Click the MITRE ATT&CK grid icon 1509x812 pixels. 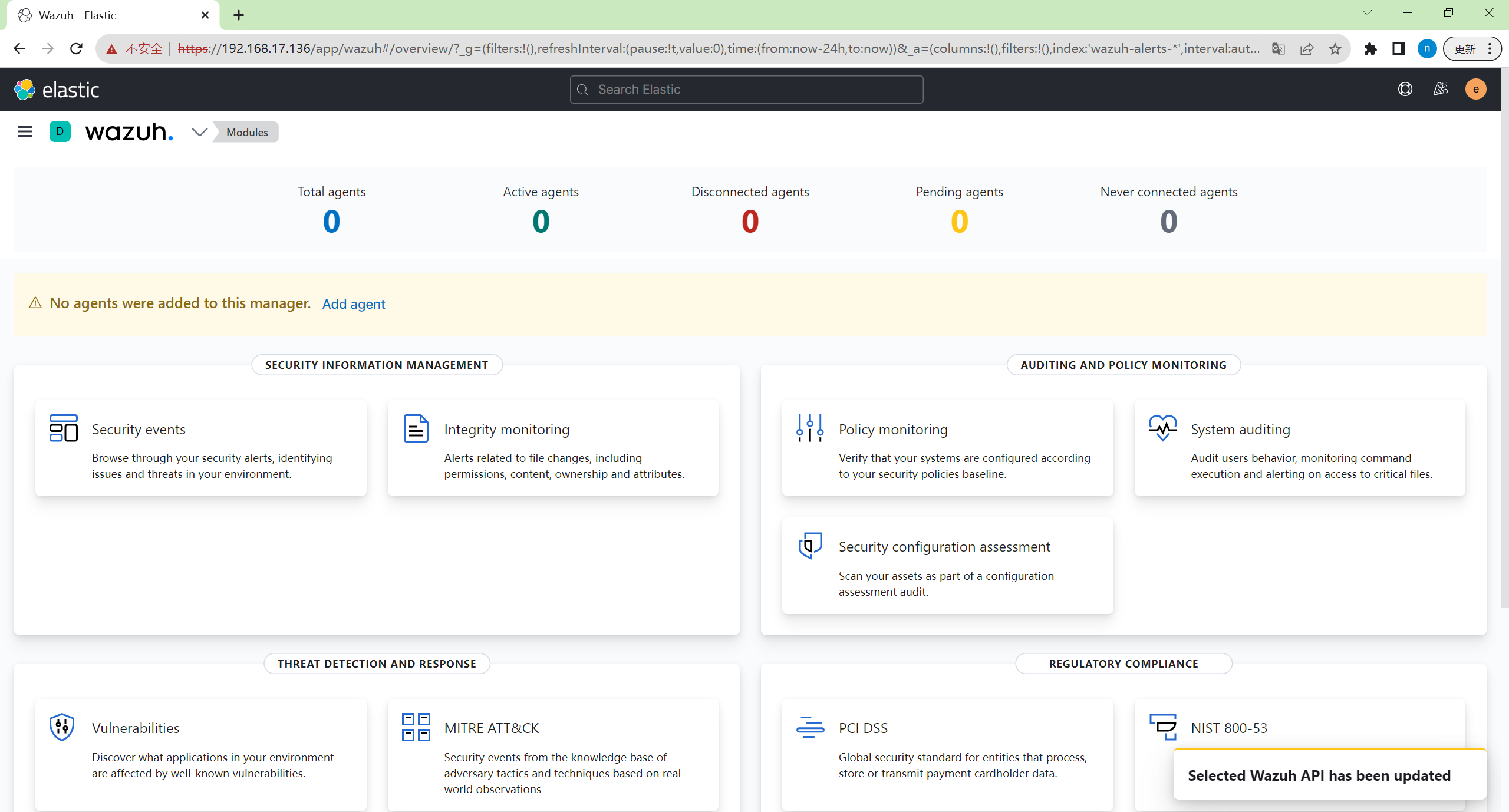(416, 727)
